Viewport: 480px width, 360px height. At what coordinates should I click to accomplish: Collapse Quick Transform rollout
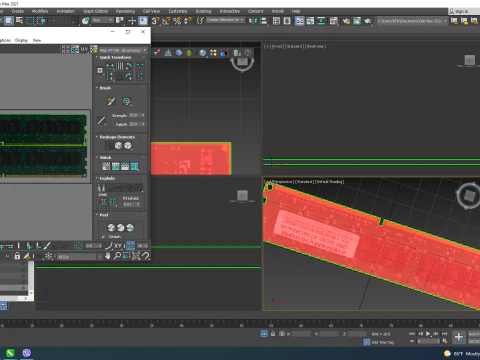click(x=115, y=57)
